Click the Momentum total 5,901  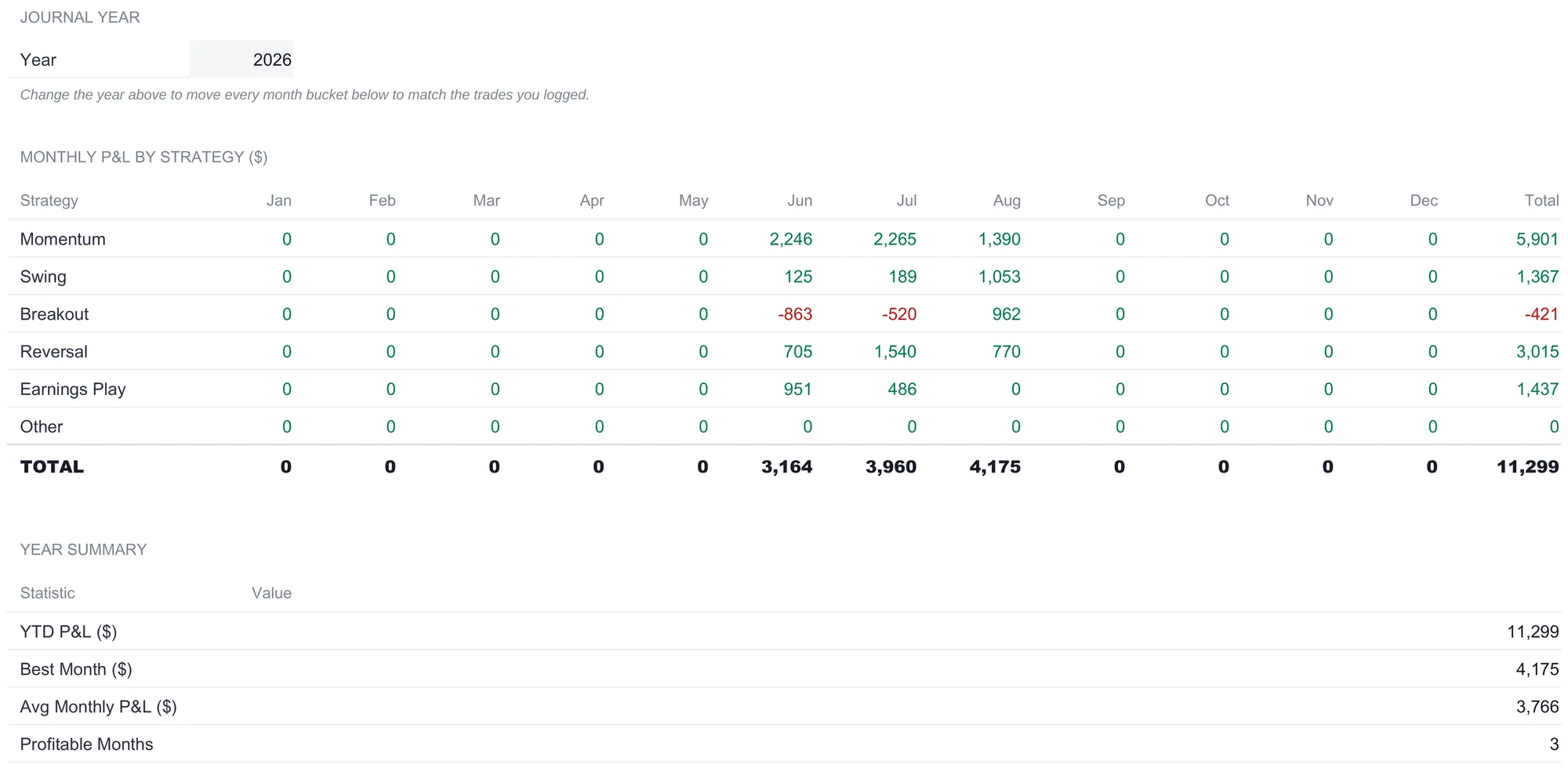tap(1537, 239)
